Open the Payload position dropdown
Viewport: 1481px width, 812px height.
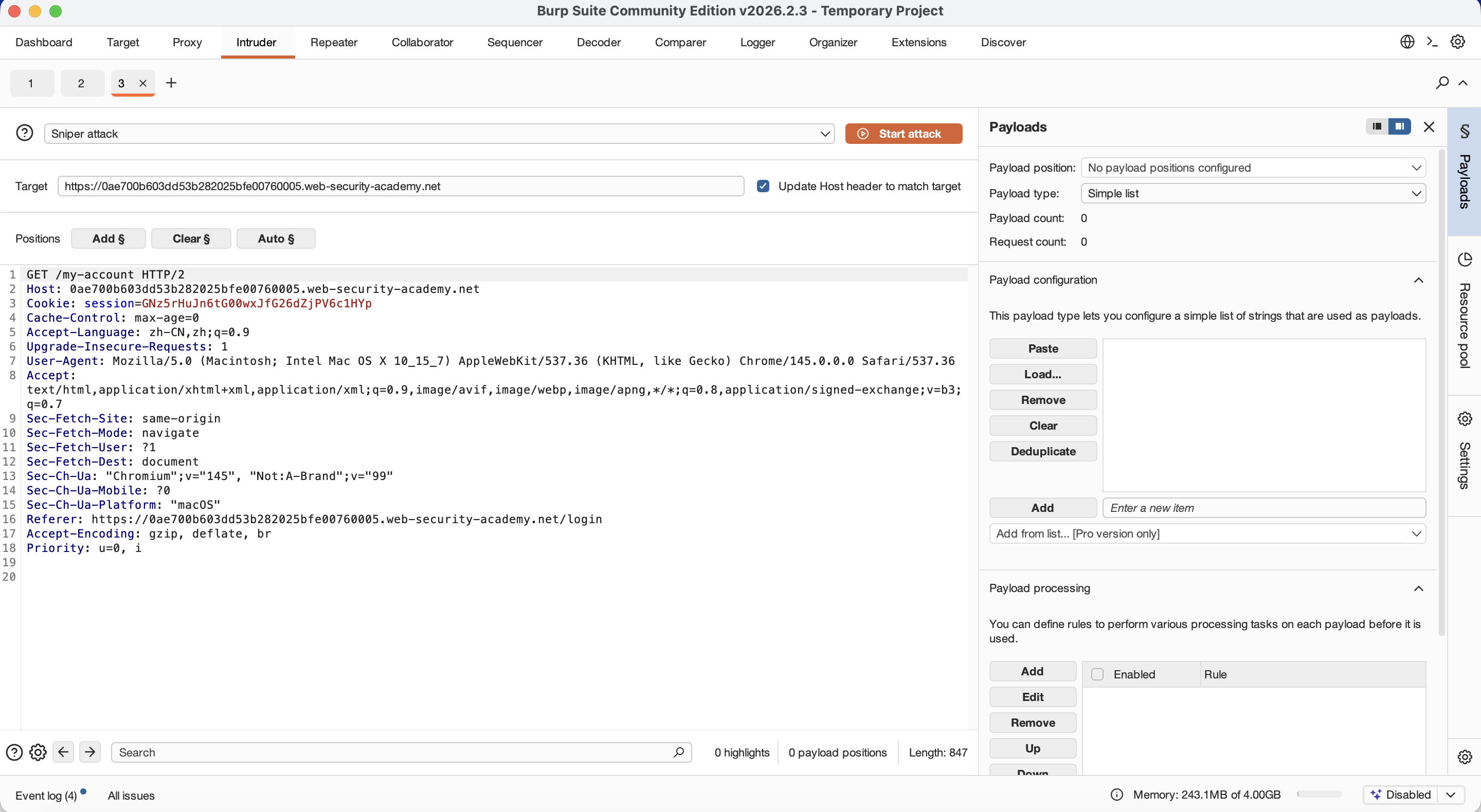[1253, 168]
